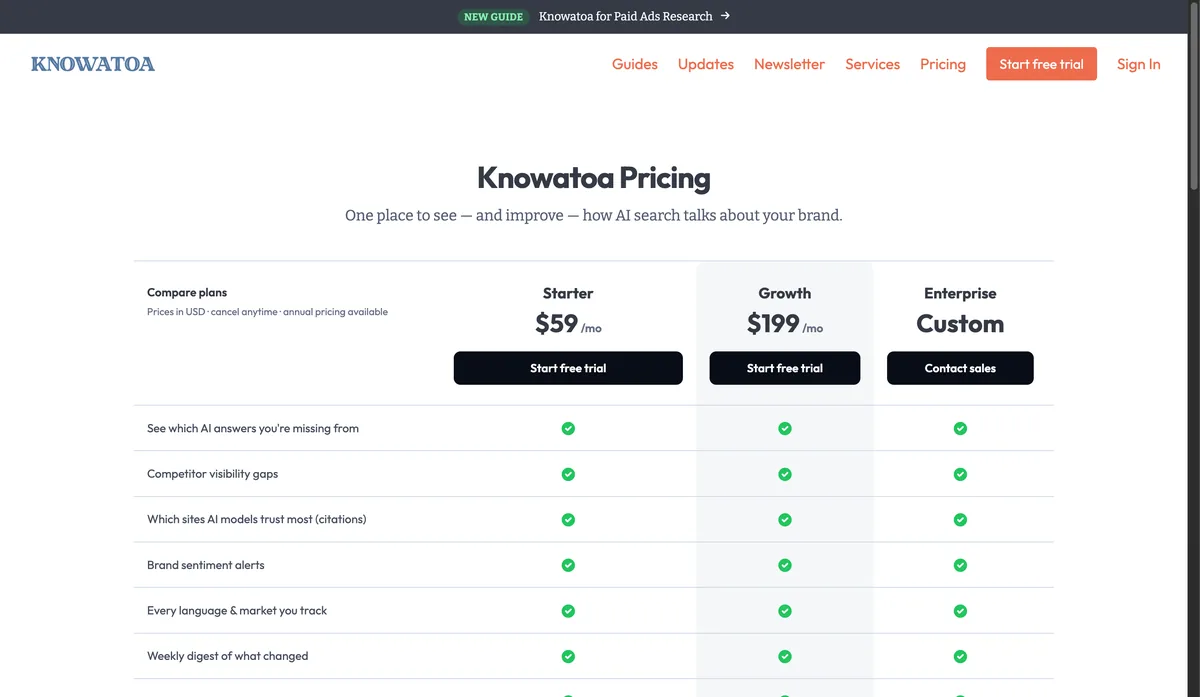
Task: Click 'Weekly digest of what changed' label
Action: (x=228, y=657)
